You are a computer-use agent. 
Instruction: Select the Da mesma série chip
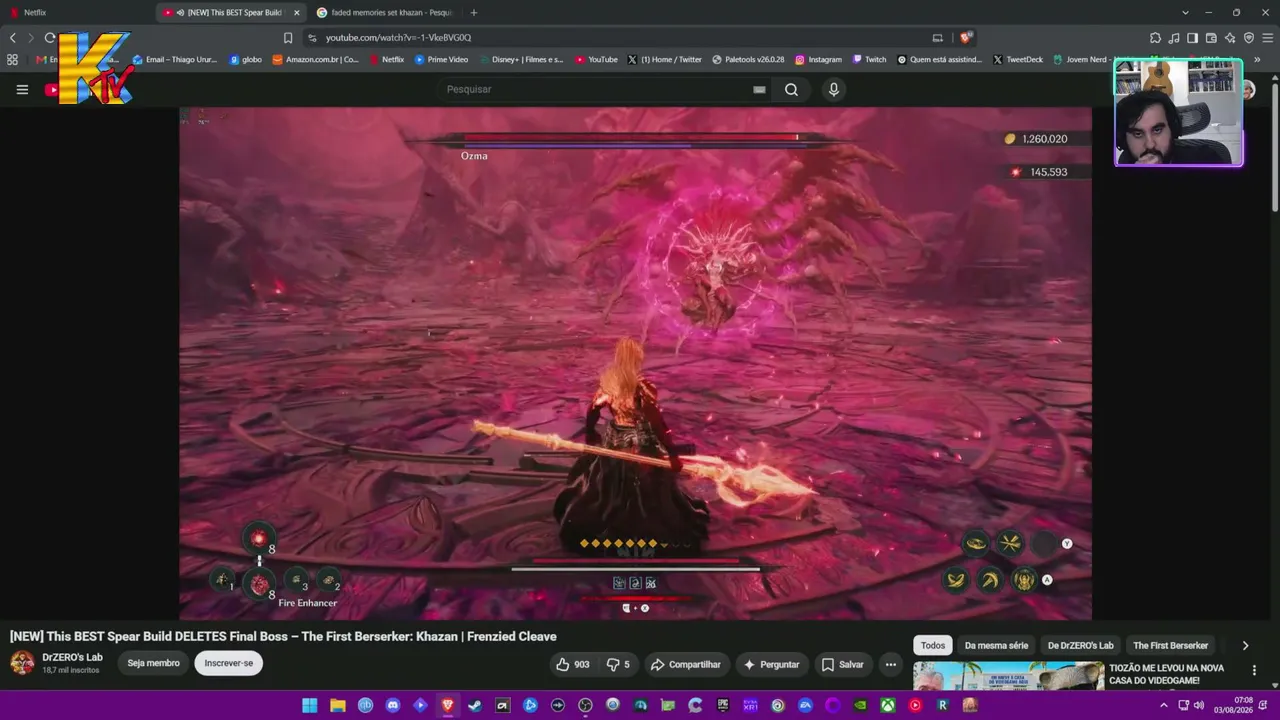click(x=996, y=646)
